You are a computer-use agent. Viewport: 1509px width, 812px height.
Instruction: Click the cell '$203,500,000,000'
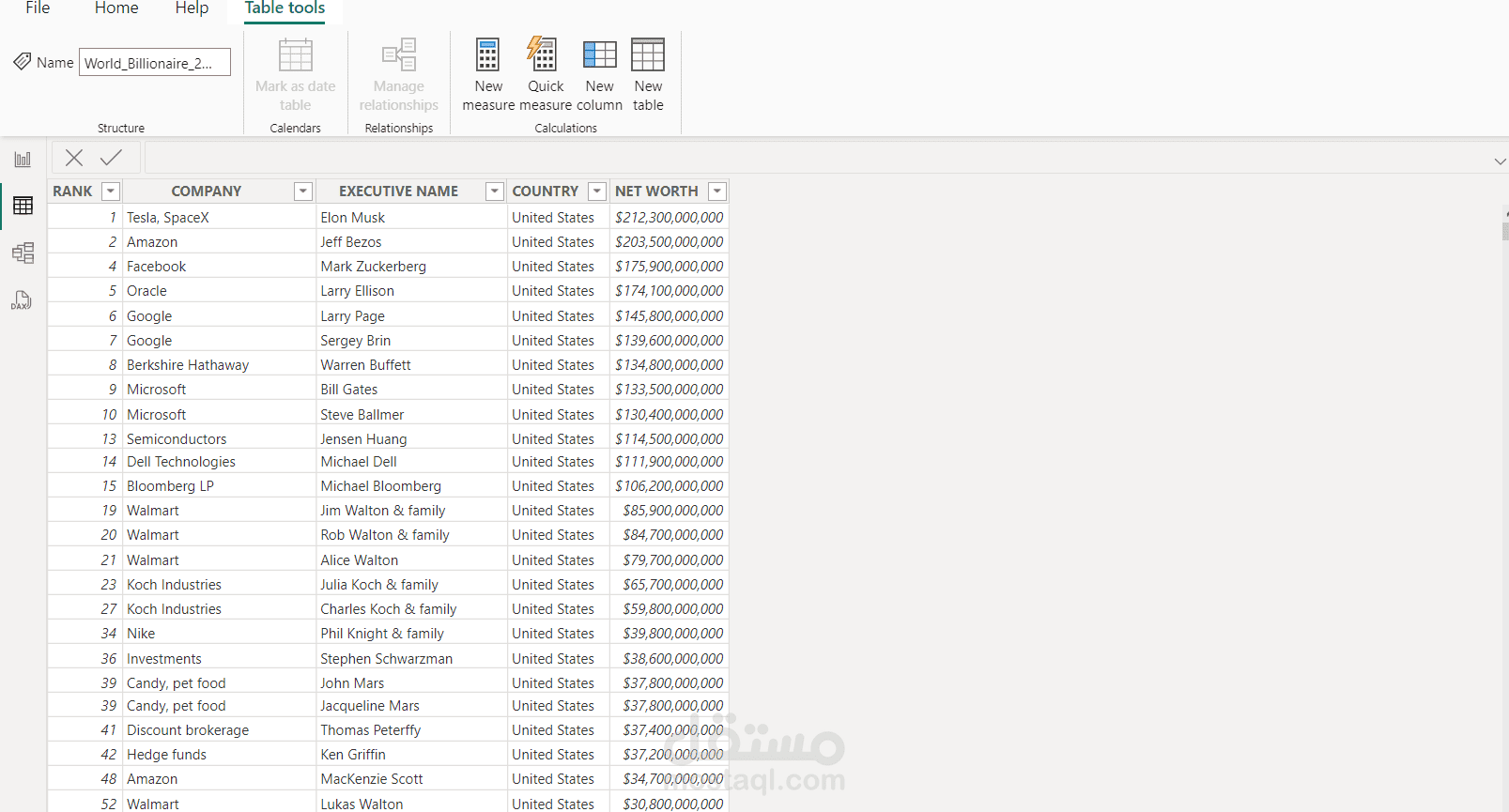coord(669,242)
